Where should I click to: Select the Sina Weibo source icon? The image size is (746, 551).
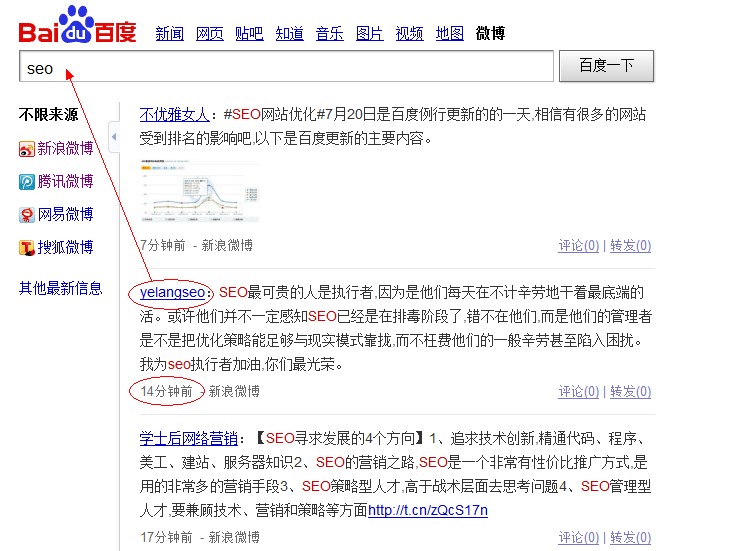[x=27, y=149]
